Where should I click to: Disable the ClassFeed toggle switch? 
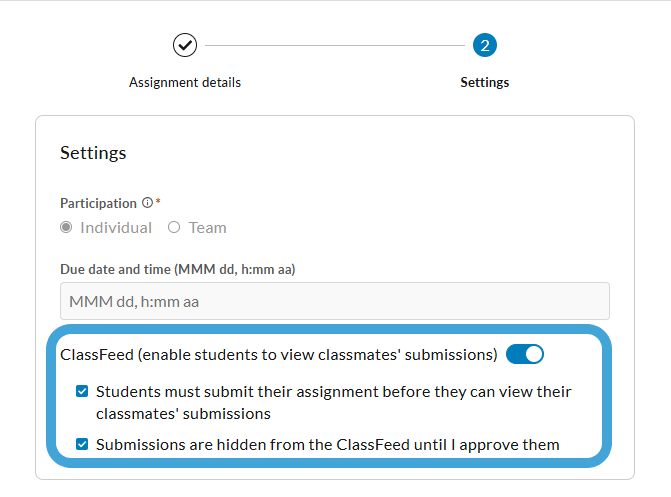coord(525,354)
